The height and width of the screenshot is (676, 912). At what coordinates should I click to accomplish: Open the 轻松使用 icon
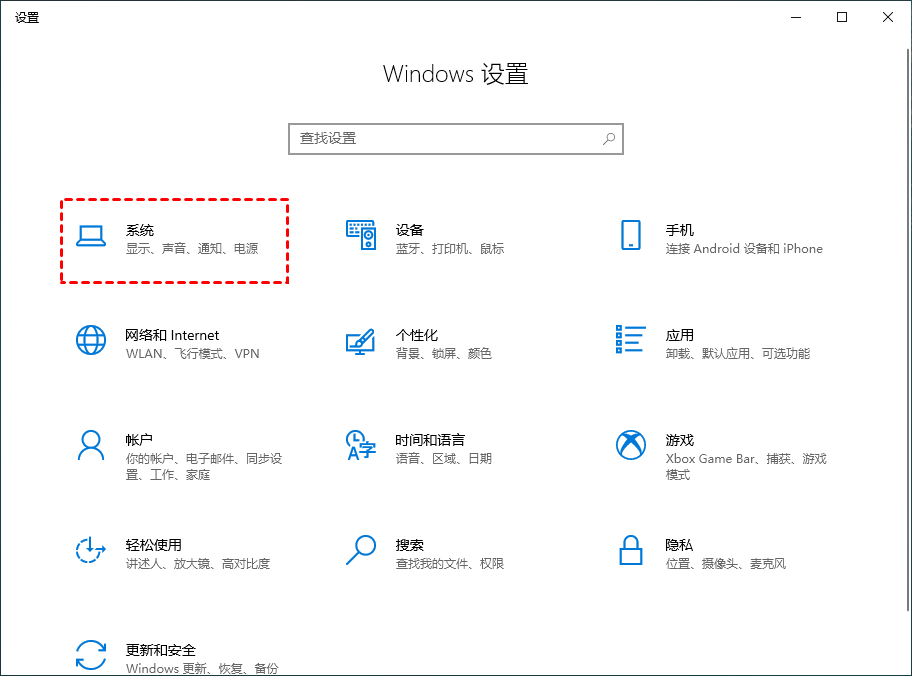point(91,550)
